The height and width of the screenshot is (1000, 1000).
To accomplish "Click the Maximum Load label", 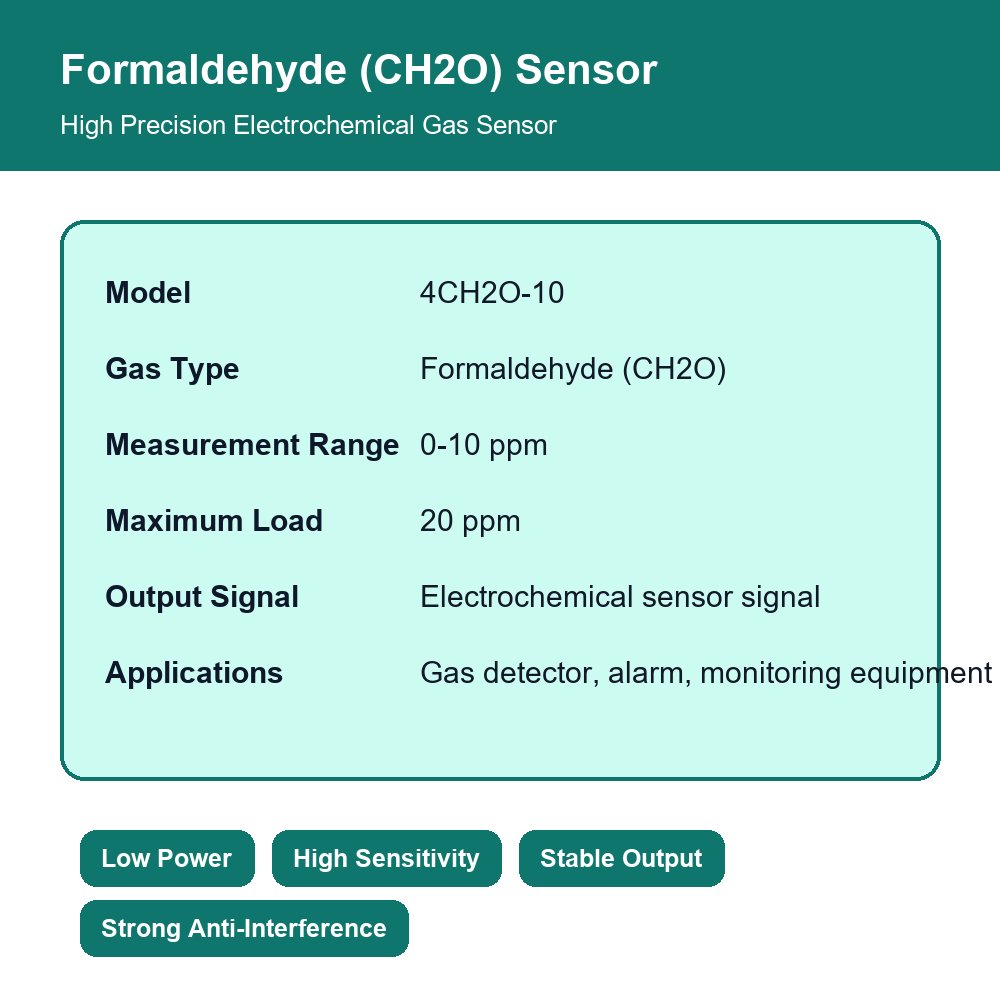I will coord(214,520).
